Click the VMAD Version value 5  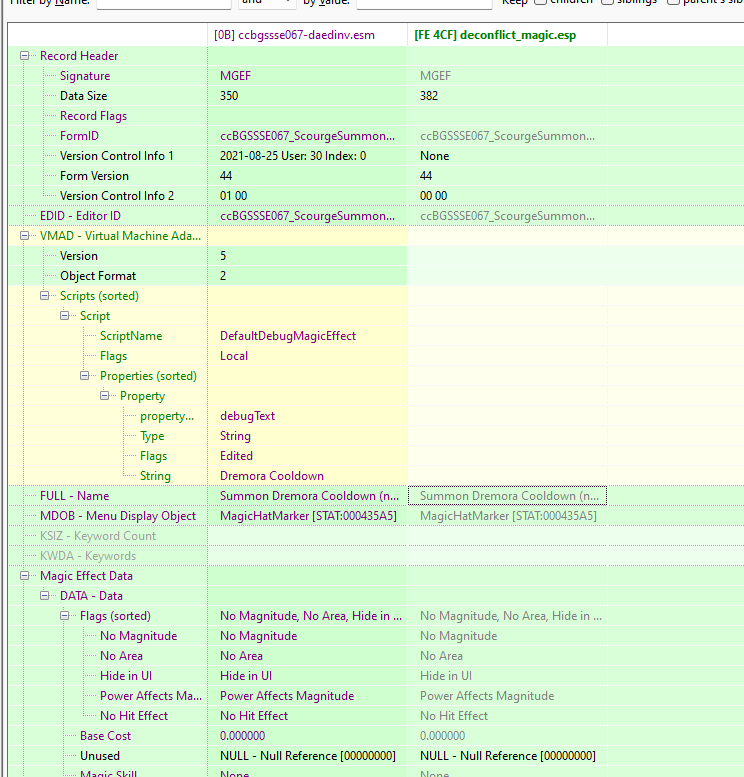coord(223,256)
